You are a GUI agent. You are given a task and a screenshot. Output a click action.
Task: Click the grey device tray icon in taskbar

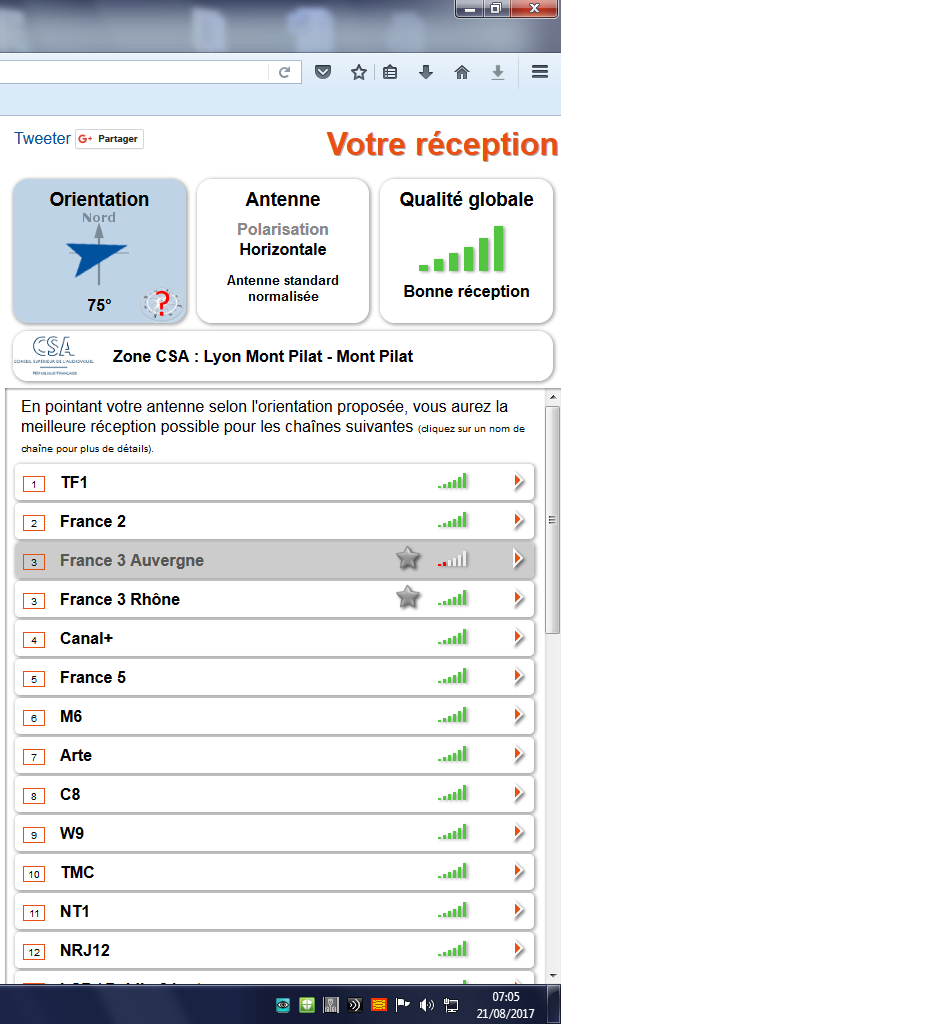(331, 1004)
